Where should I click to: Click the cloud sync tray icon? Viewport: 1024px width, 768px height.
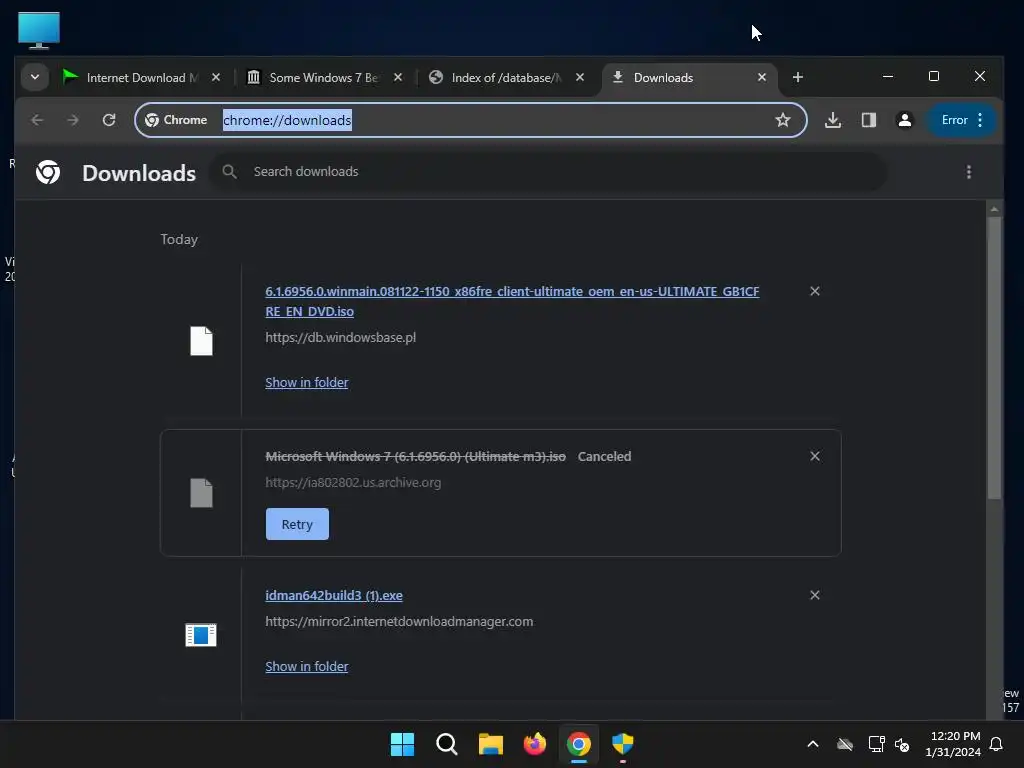click(845, 744)
